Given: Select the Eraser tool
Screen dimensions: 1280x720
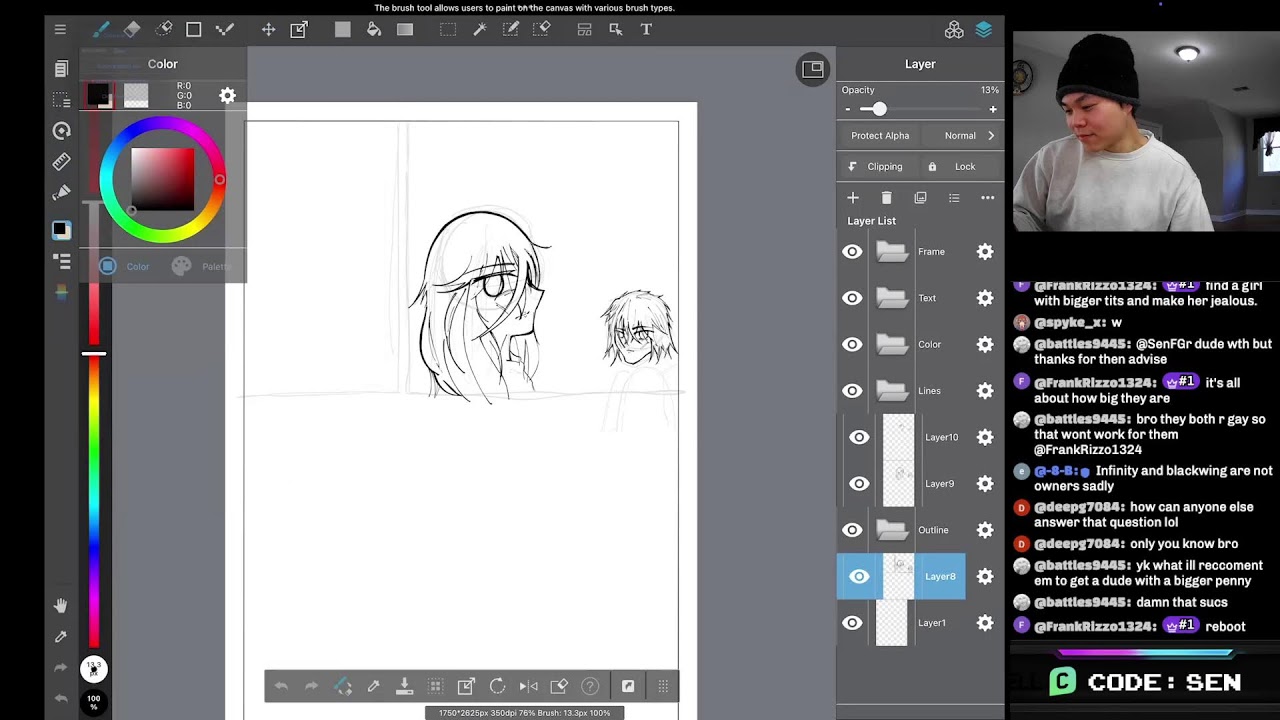Looking at the screenshot, I should [132, 30].
